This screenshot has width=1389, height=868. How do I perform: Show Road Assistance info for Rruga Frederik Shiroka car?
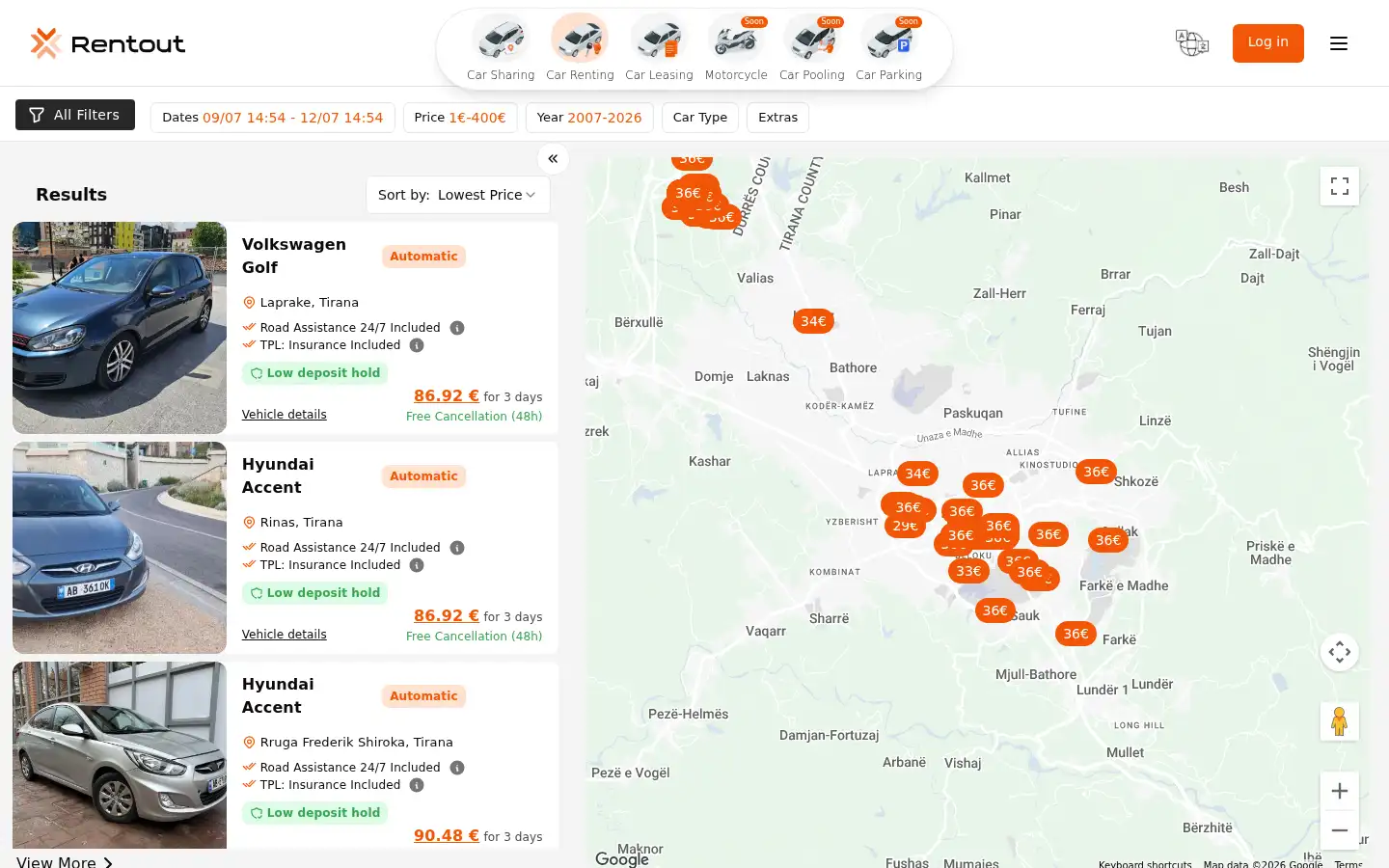(x=457, y=768)
